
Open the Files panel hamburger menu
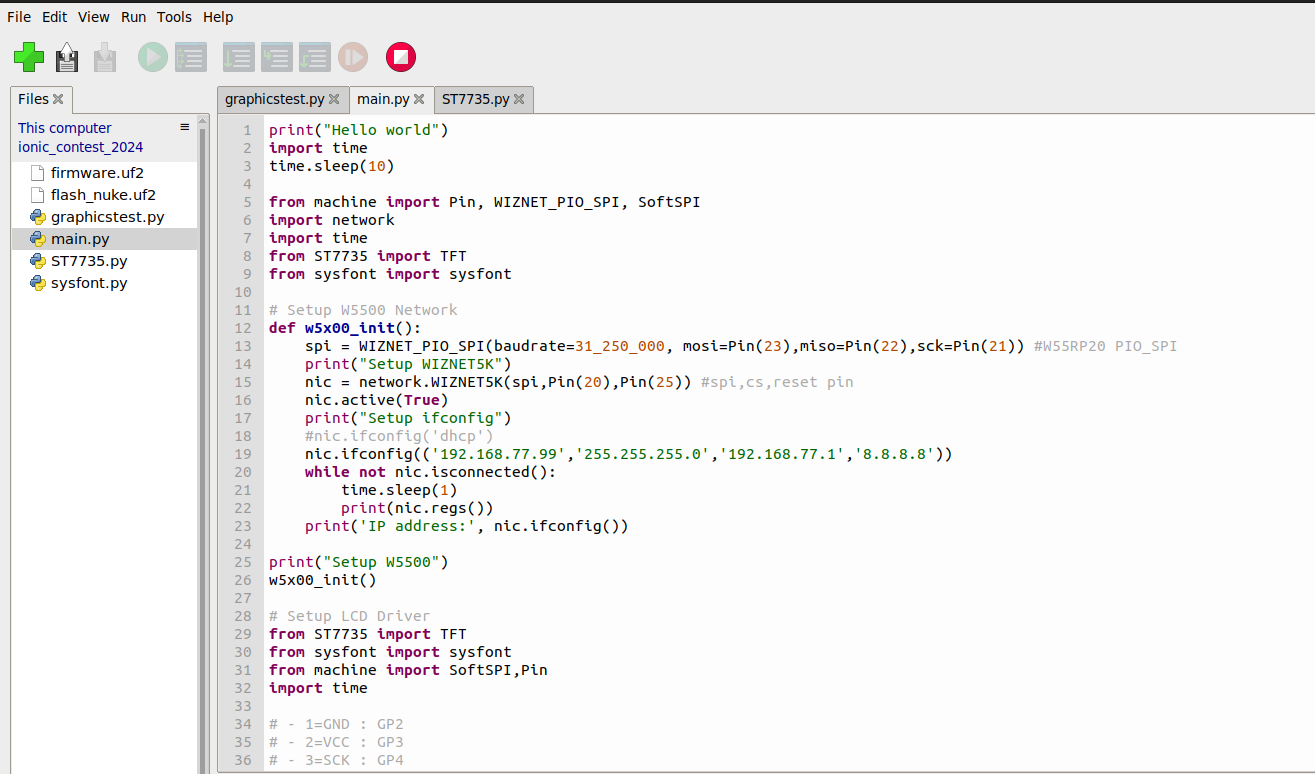tap(184, 127)
